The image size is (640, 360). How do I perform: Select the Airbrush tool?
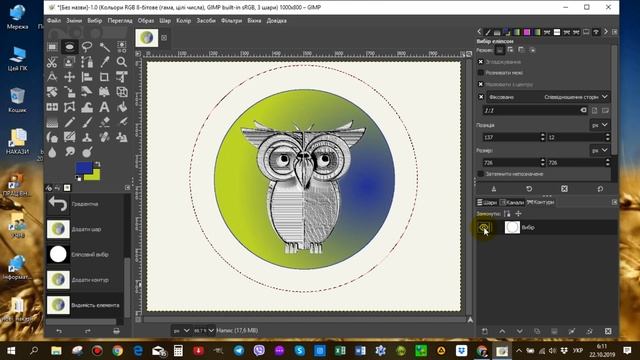(122, 122)
